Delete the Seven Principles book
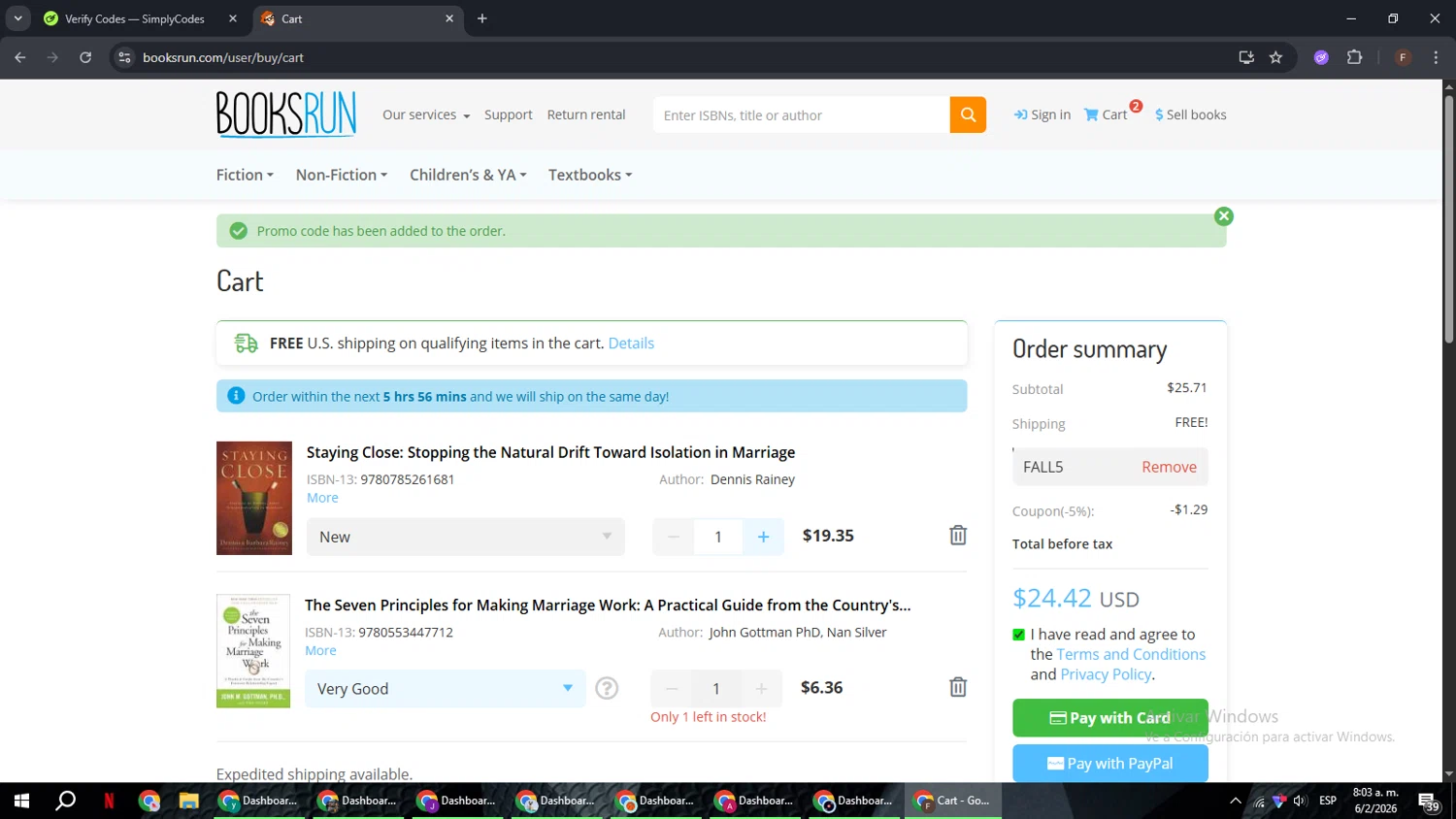The image size is (1456, 819). coord(958,687)
